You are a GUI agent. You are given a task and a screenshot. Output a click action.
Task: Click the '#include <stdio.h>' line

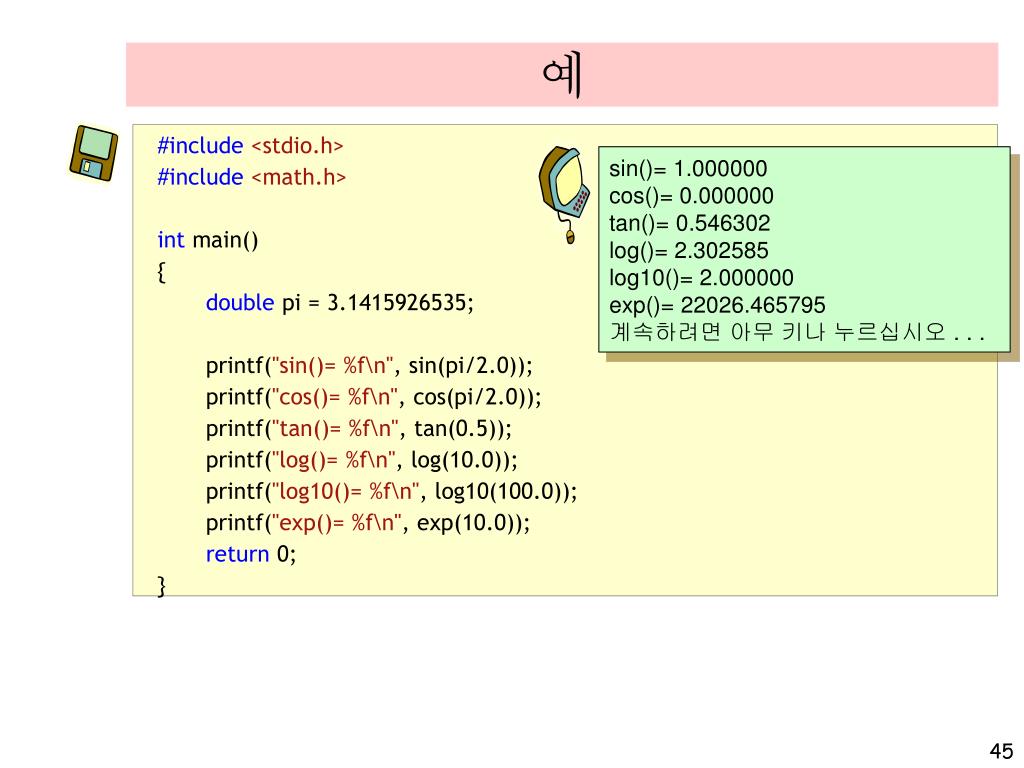(x=250, y=145)
